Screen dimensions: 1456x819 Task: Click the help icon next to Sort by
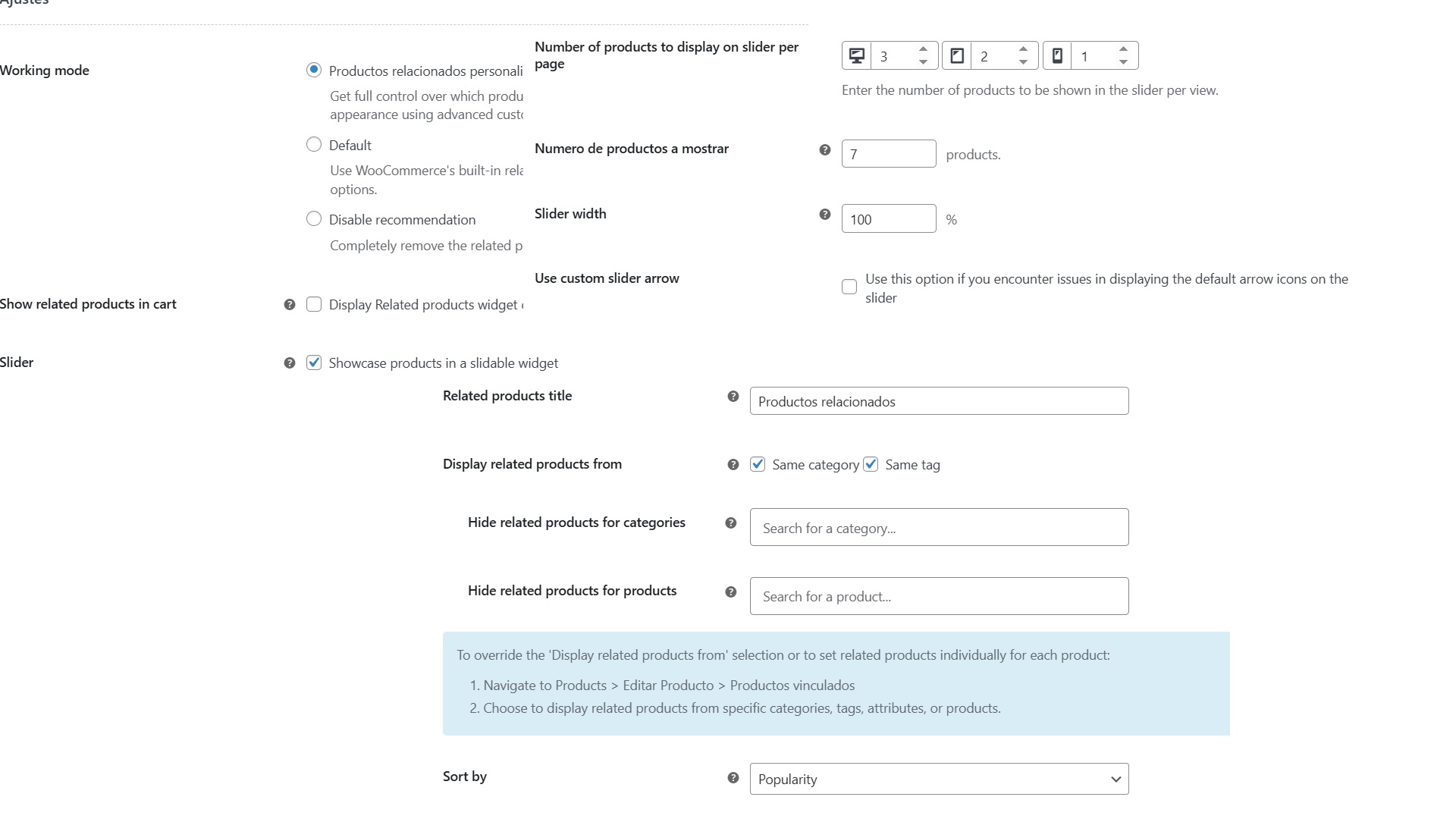733,777
